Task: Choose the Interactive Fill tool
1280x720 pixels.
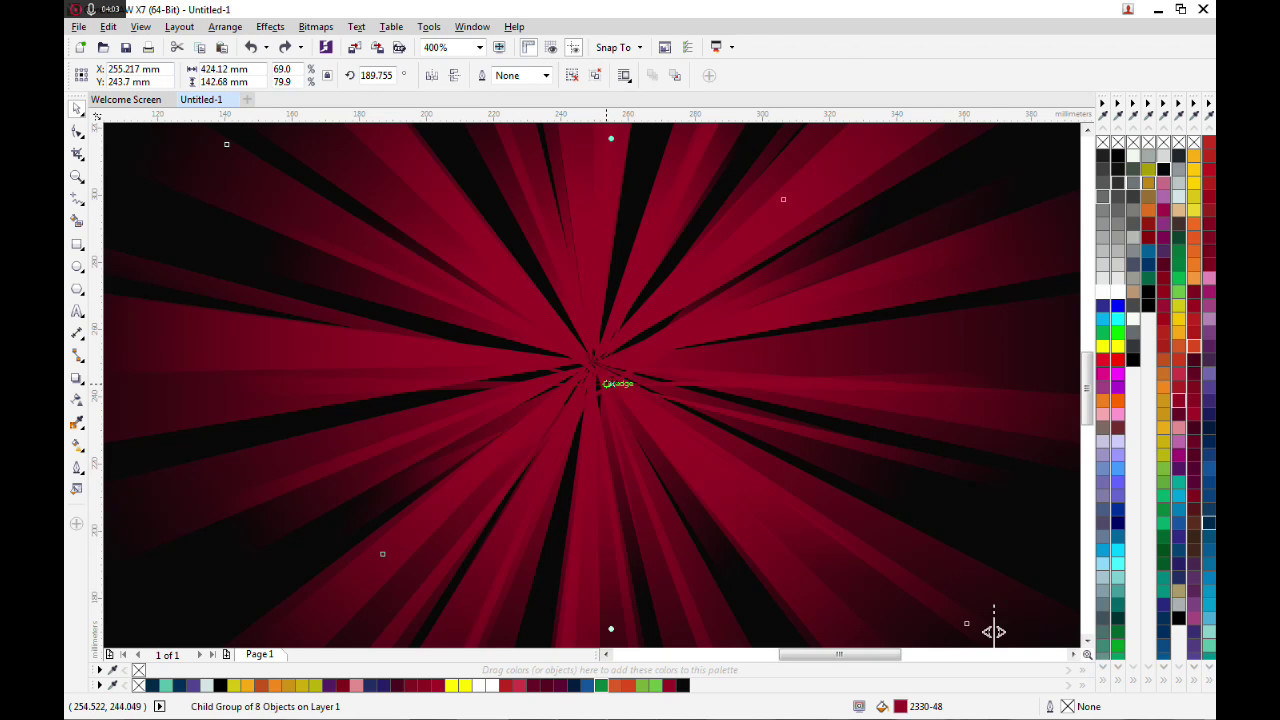Action: pos(77,445)
